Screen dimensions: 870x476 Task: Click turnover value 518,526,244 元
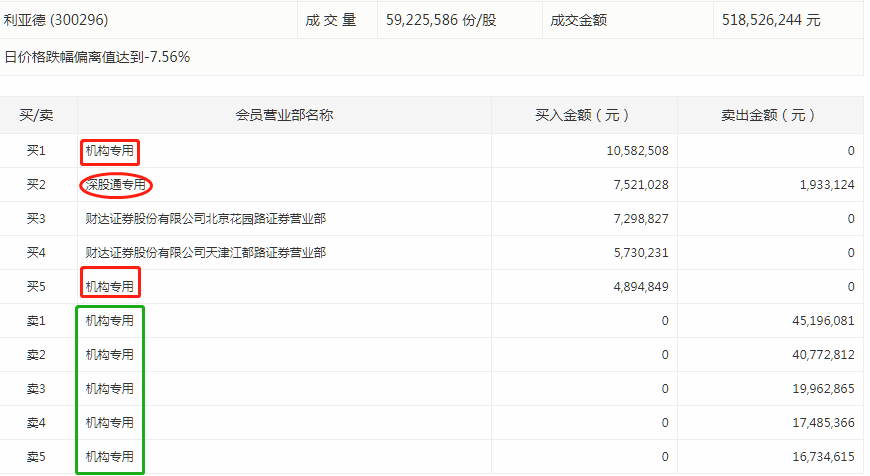tap(771, 21)
